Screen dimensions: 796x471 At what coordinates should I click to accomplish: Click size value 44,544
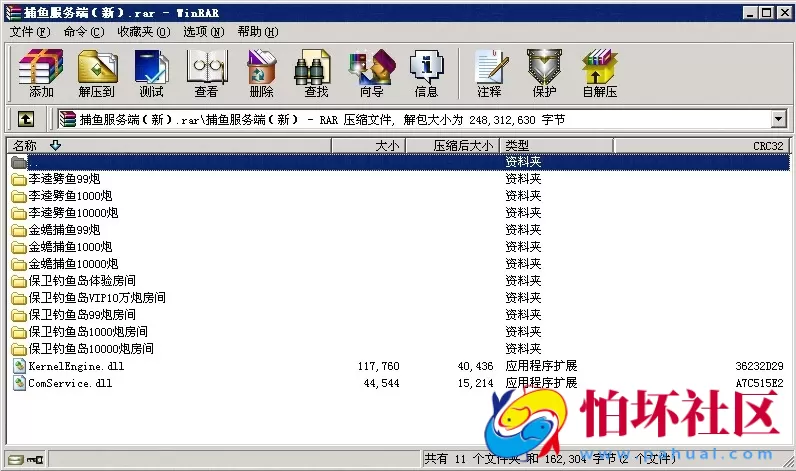[381, 384]
